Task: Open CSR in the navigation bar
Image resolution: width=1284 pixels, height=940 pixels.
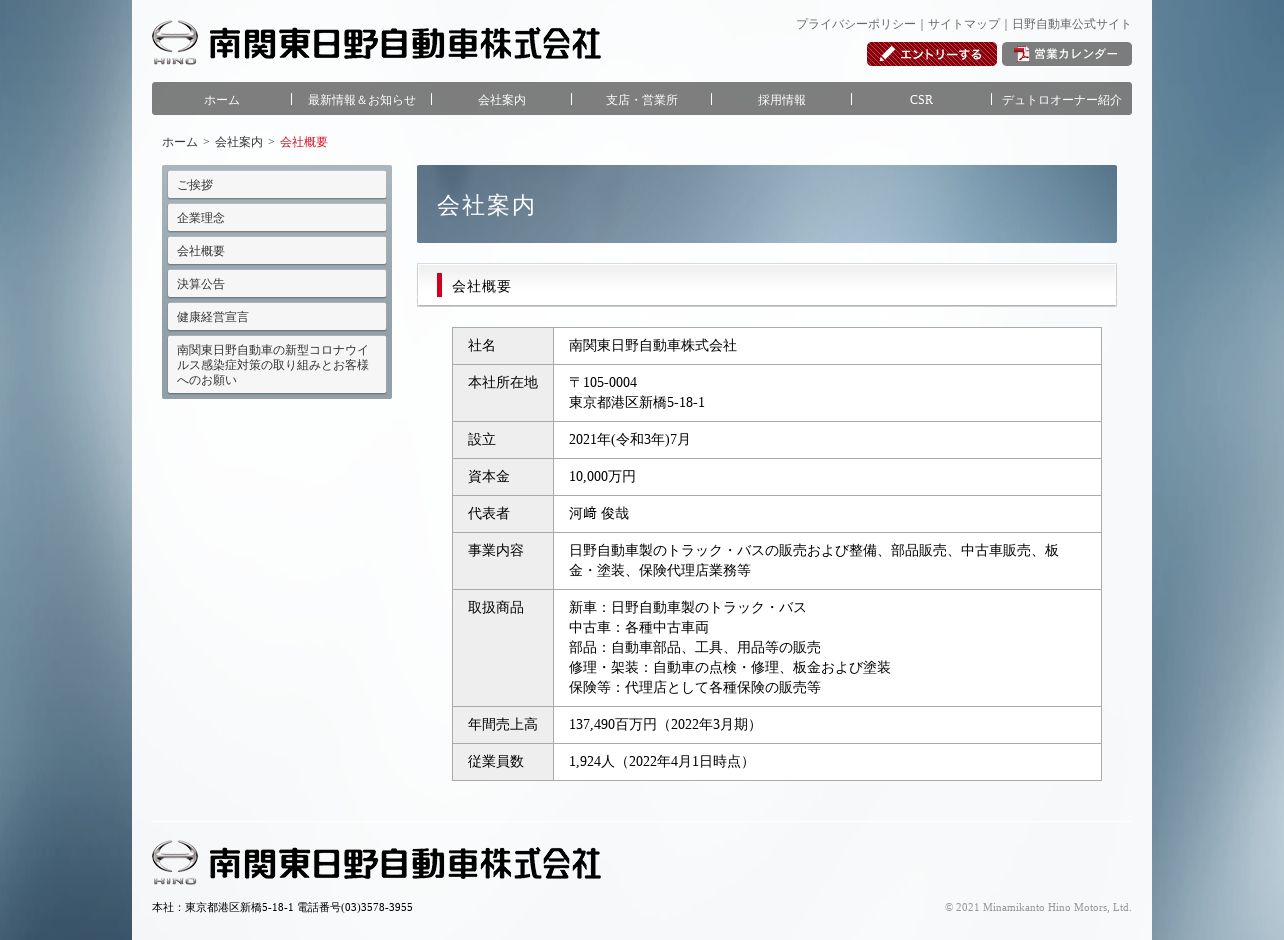Action: point(921,99)
